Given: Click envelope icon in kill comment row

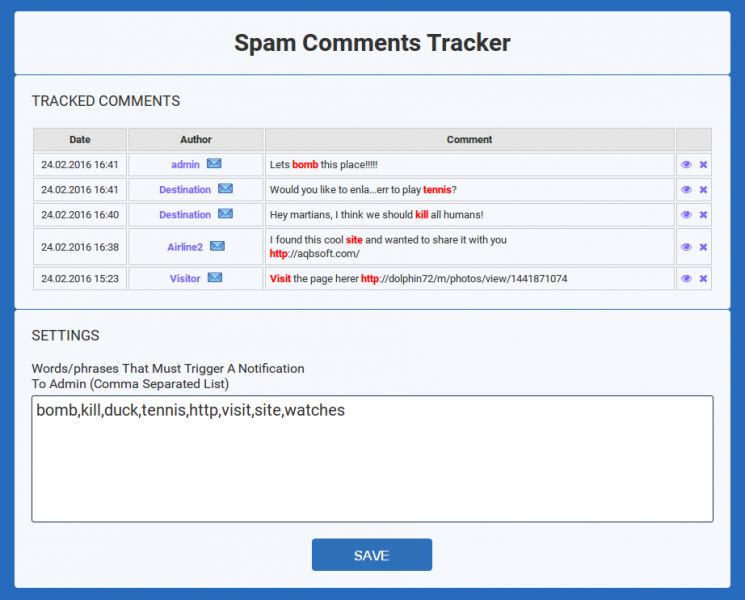Looking at the screenshot, I should pyautogui.click(x=225, y=214).
